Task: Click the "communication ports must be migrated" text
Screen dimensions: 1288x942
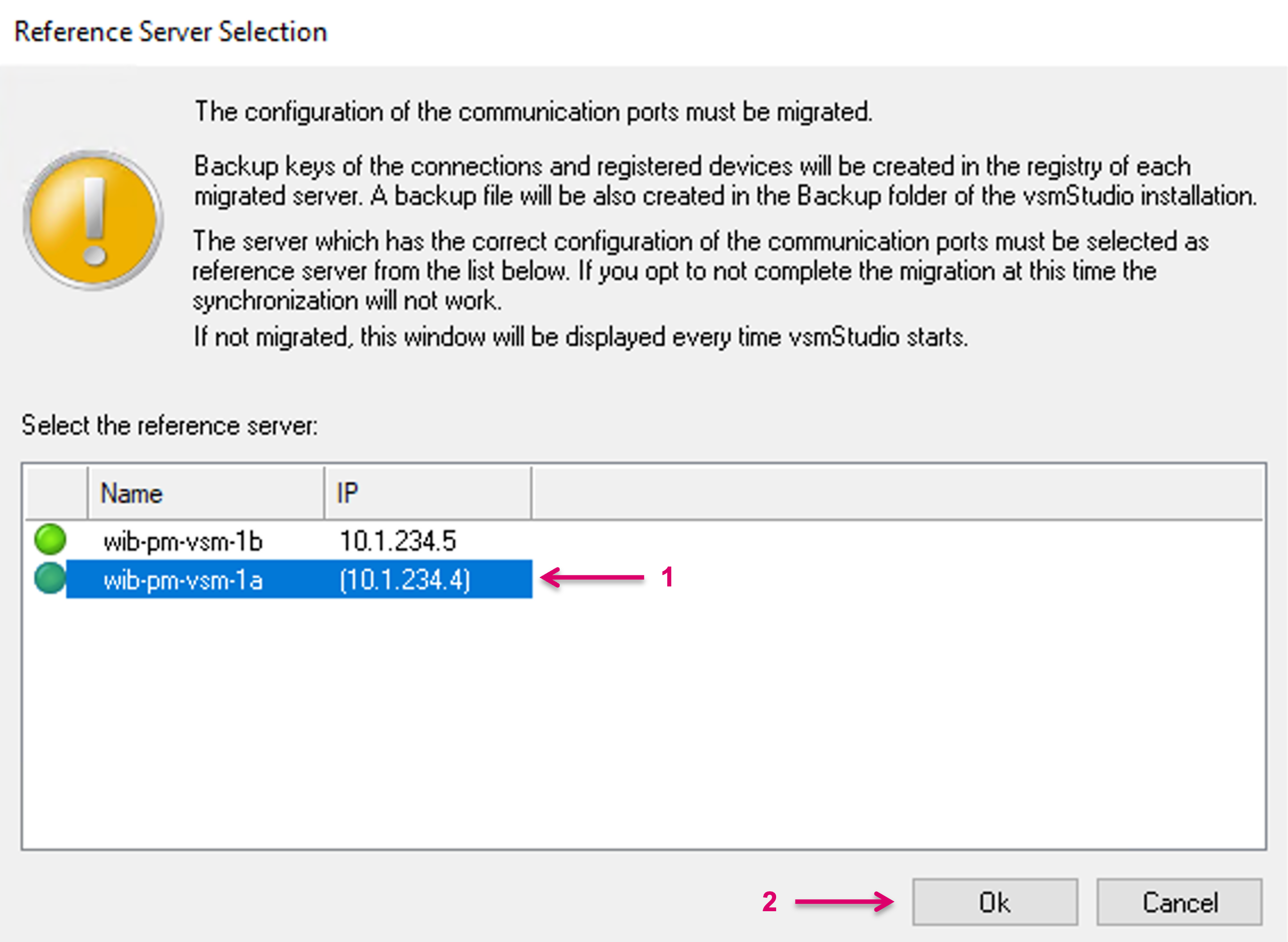Action: (533, 112)
